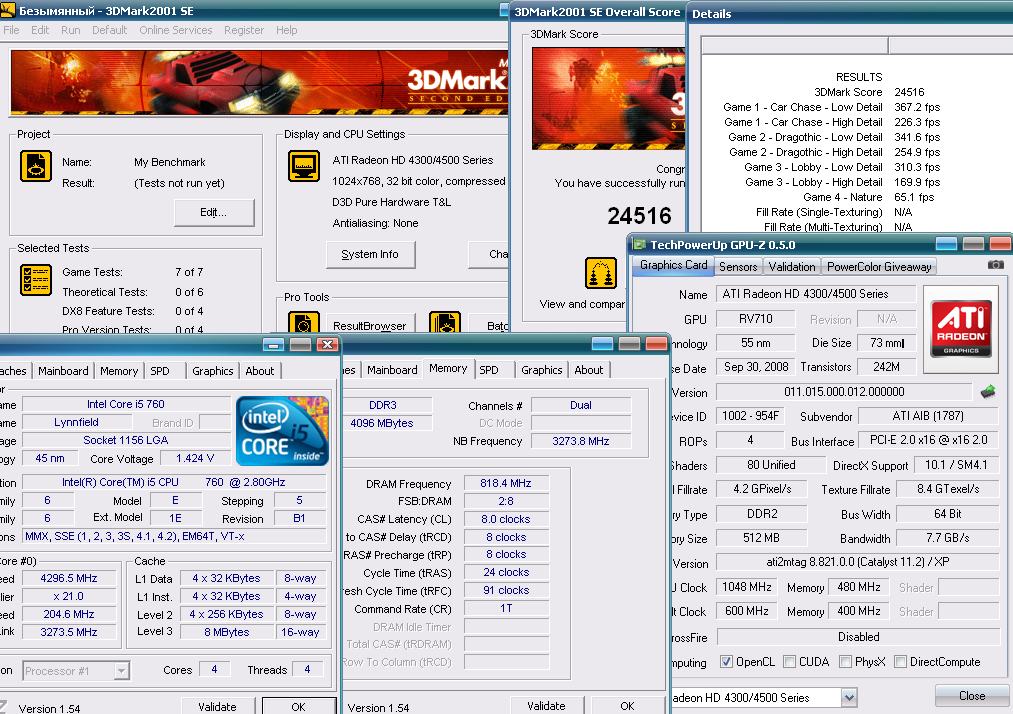Click the Close button in GPU-Z
The image size is (1013, 714).
point(972,696)
